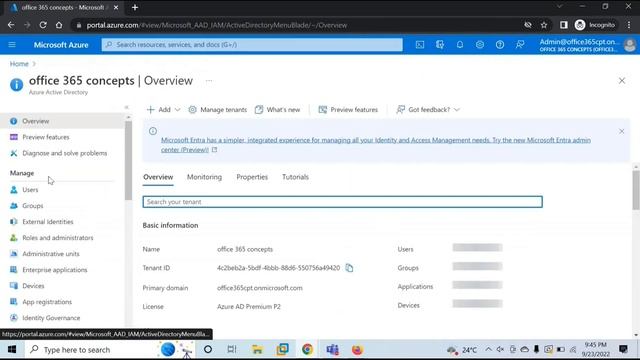Viewport: 640px width, 360px height.
Task: Copy the Tenant ID to clipboard
Action: tap(349, 268)
